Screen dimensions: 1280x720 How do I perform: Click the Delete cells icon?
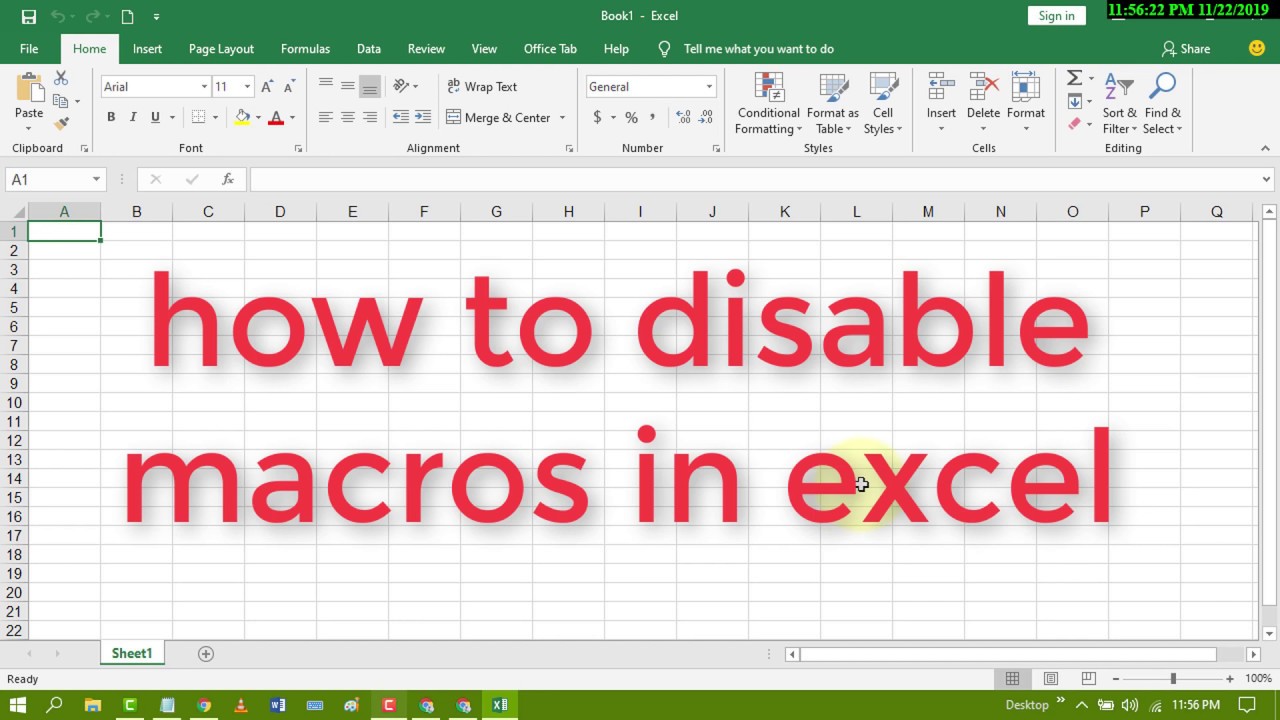(x=983, y=86)
